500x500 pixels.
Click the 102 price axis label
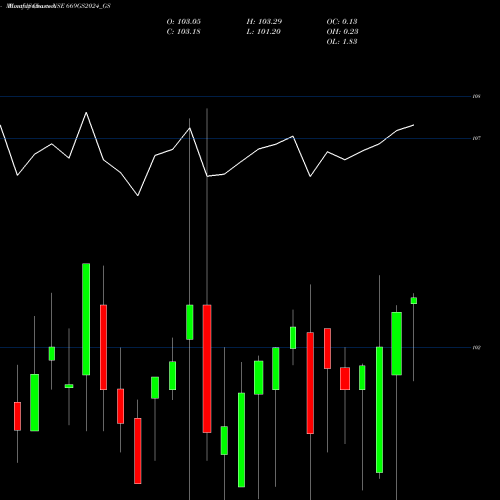pos(477,348)
